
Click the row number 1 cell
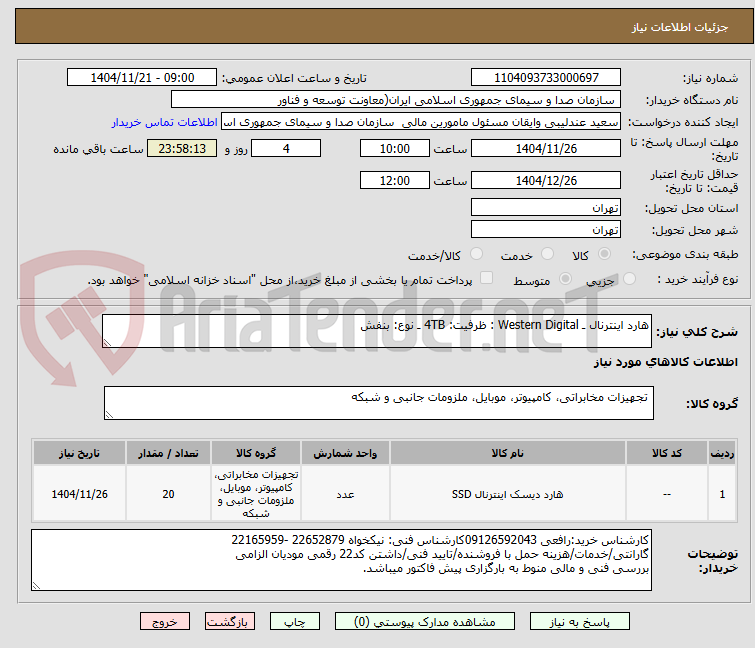(722, 494)
